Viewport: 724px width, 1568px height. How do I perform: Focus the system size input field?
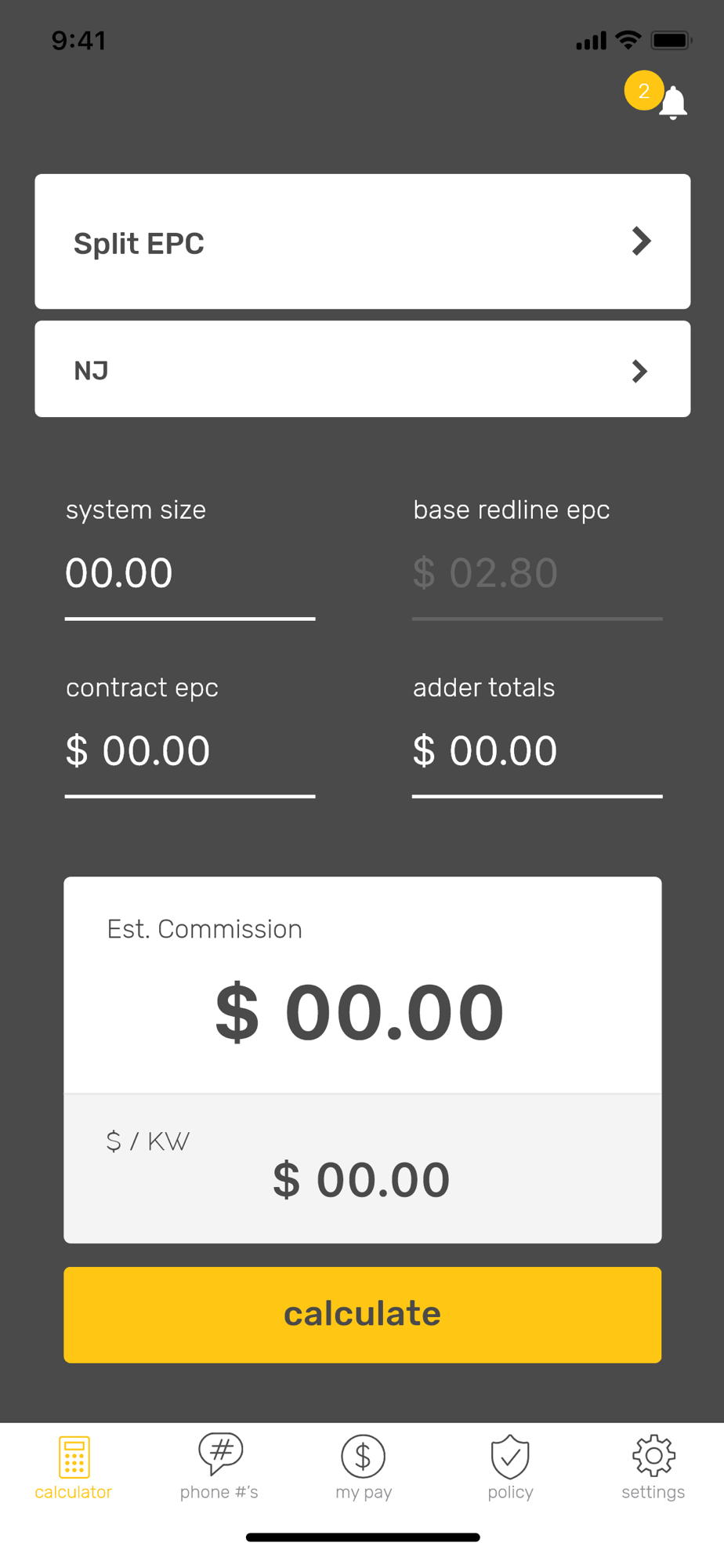[x=190, y=574]
